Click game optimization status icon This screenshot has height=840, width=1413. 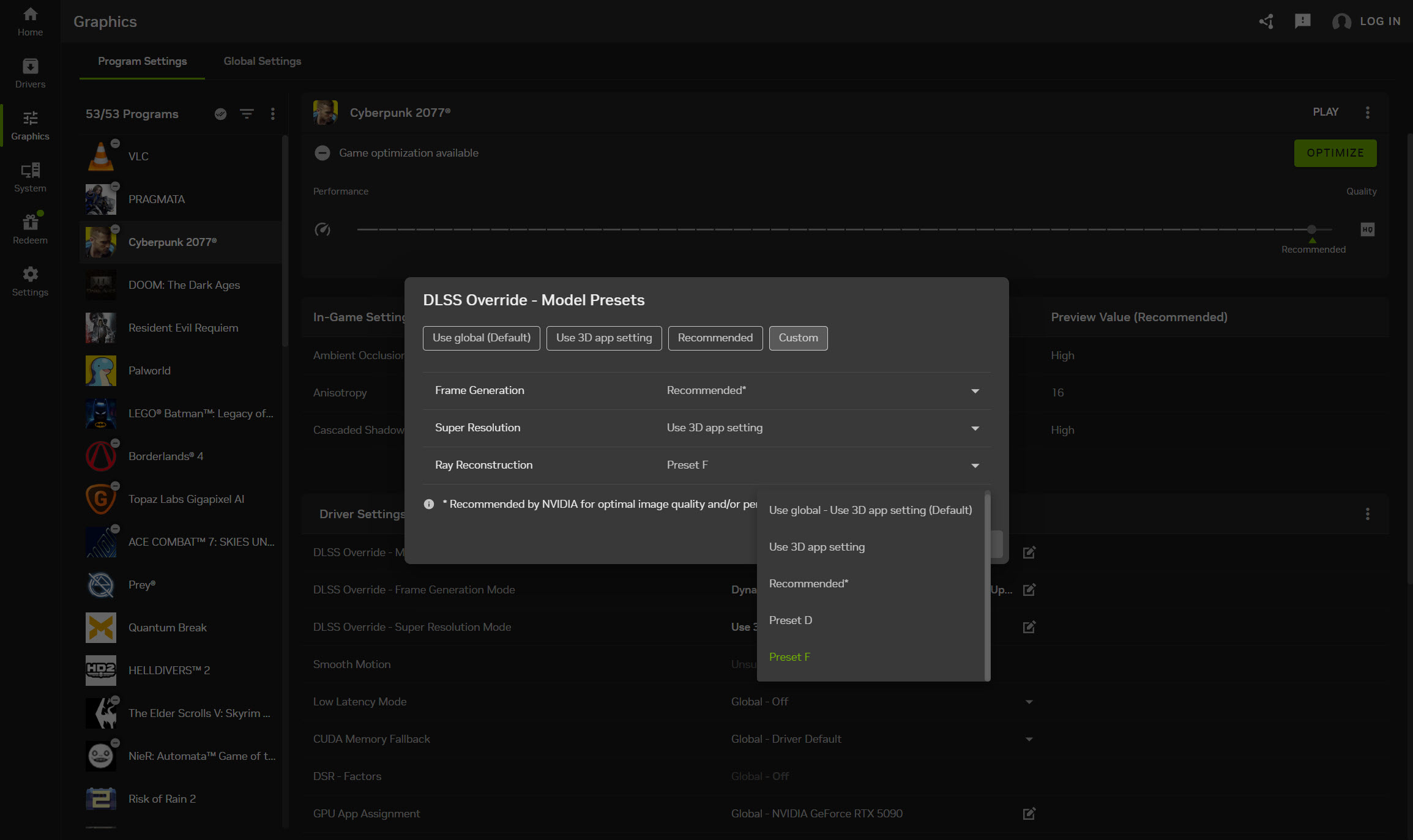point(322,153)
